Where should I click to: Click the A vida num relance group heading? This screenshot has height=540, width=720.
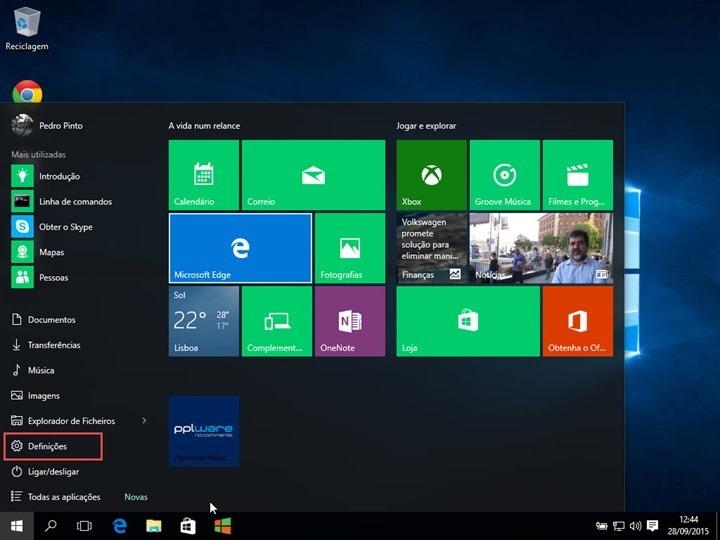pyautogui.click(x=204, y=126)
